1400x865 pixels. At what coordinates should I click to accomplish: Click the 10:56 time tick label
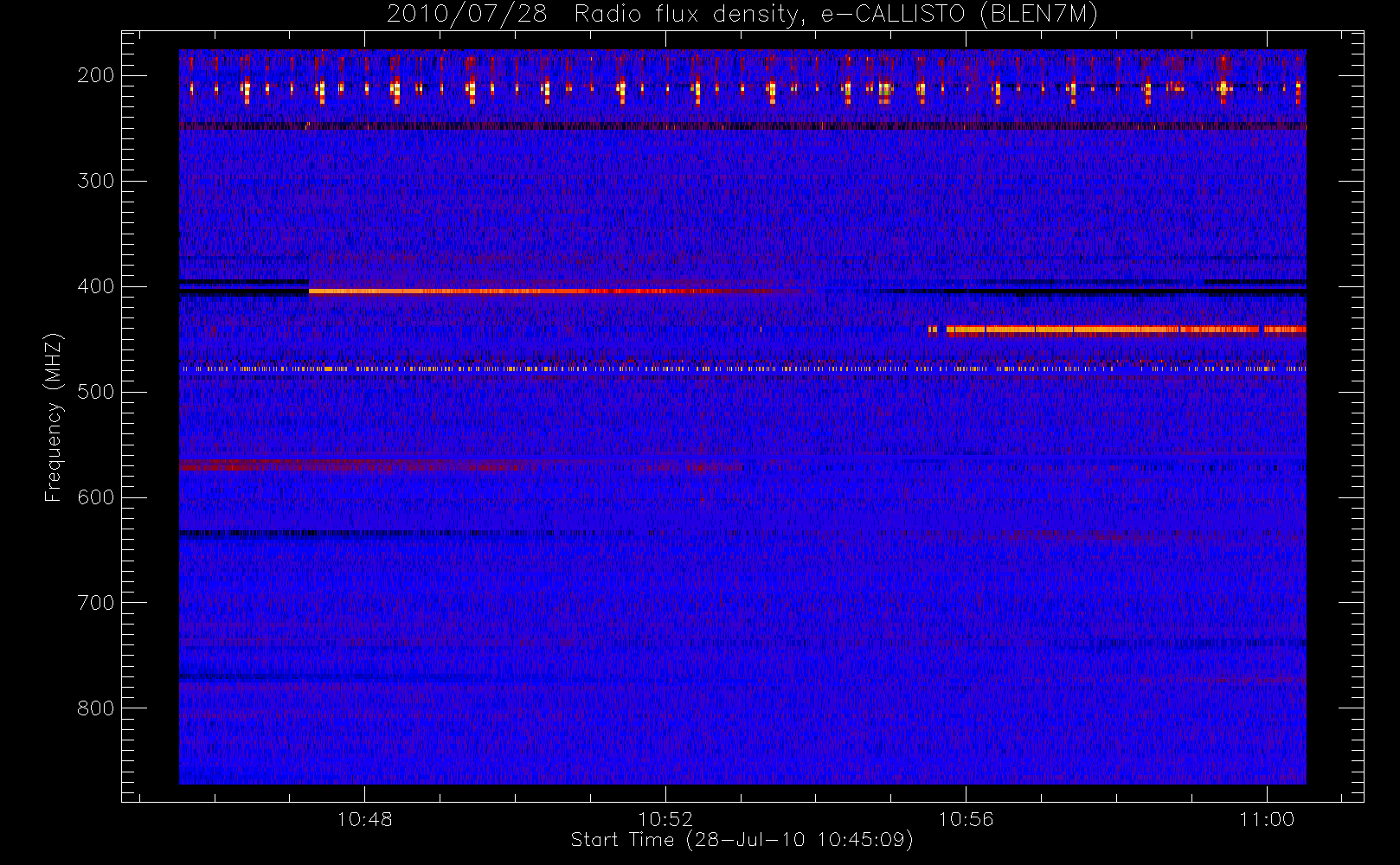(966, 819)
